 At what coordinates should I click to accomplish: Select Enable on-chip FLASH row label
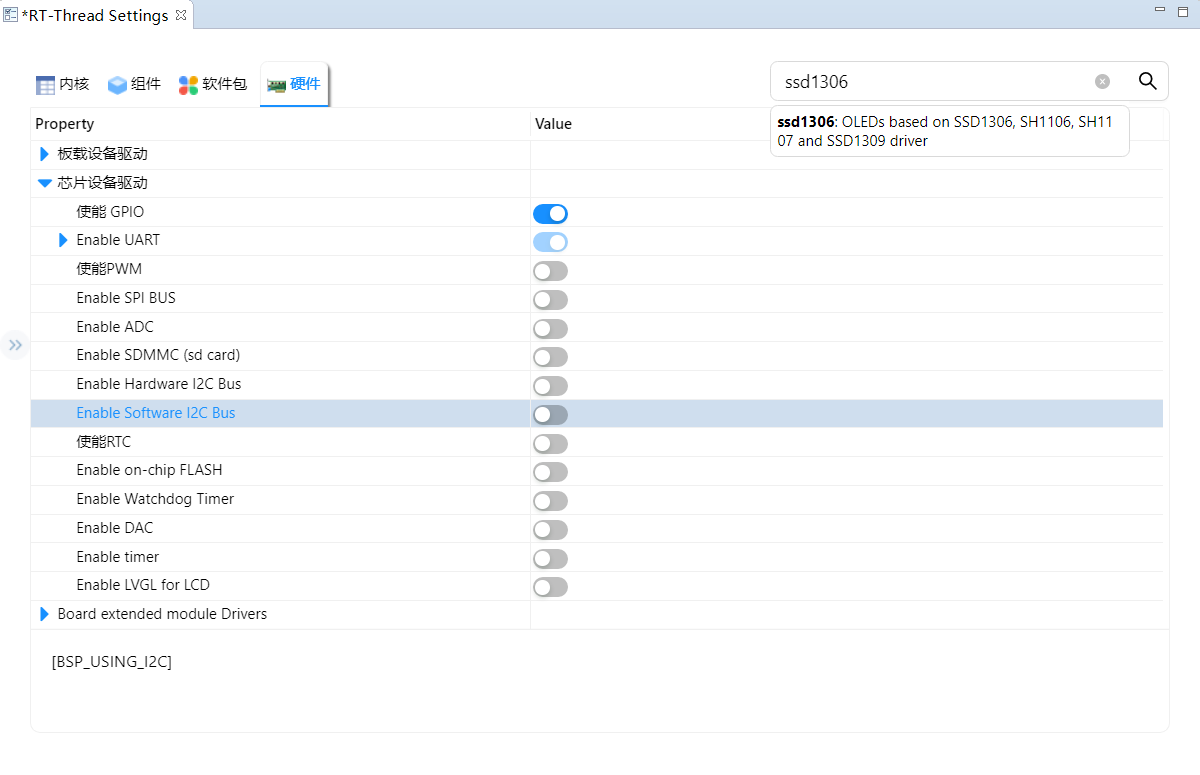(149, 470)
